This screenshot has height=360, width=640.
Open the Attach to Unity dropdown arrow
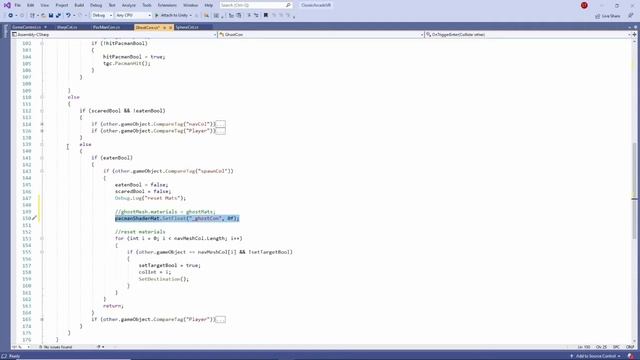(191, 16)
